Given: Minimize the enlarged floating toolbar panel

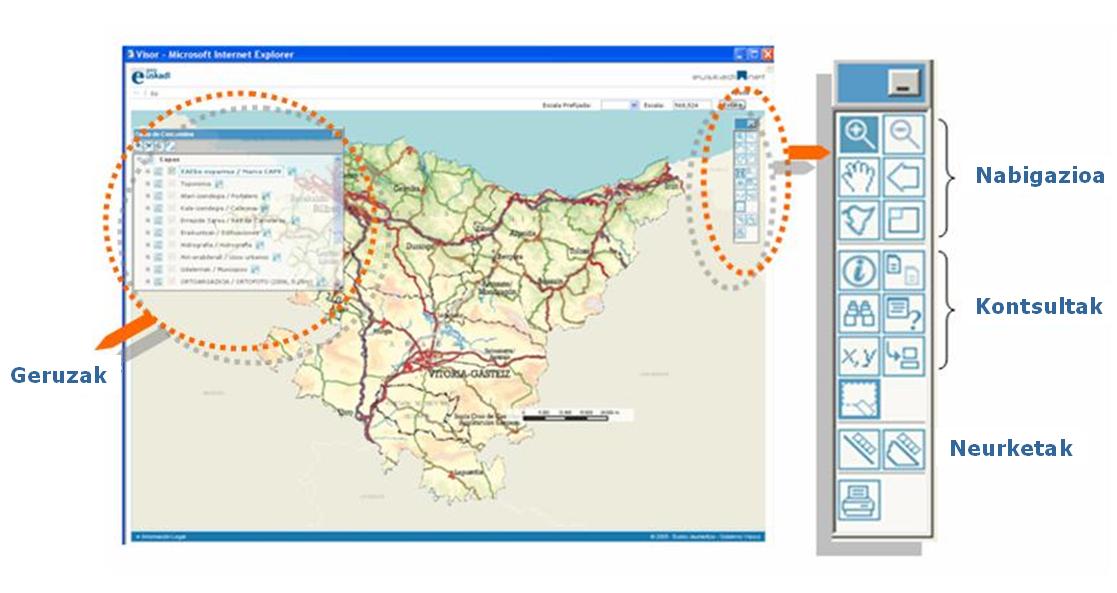Looking at the screenshot, I should tap(904, 87).
